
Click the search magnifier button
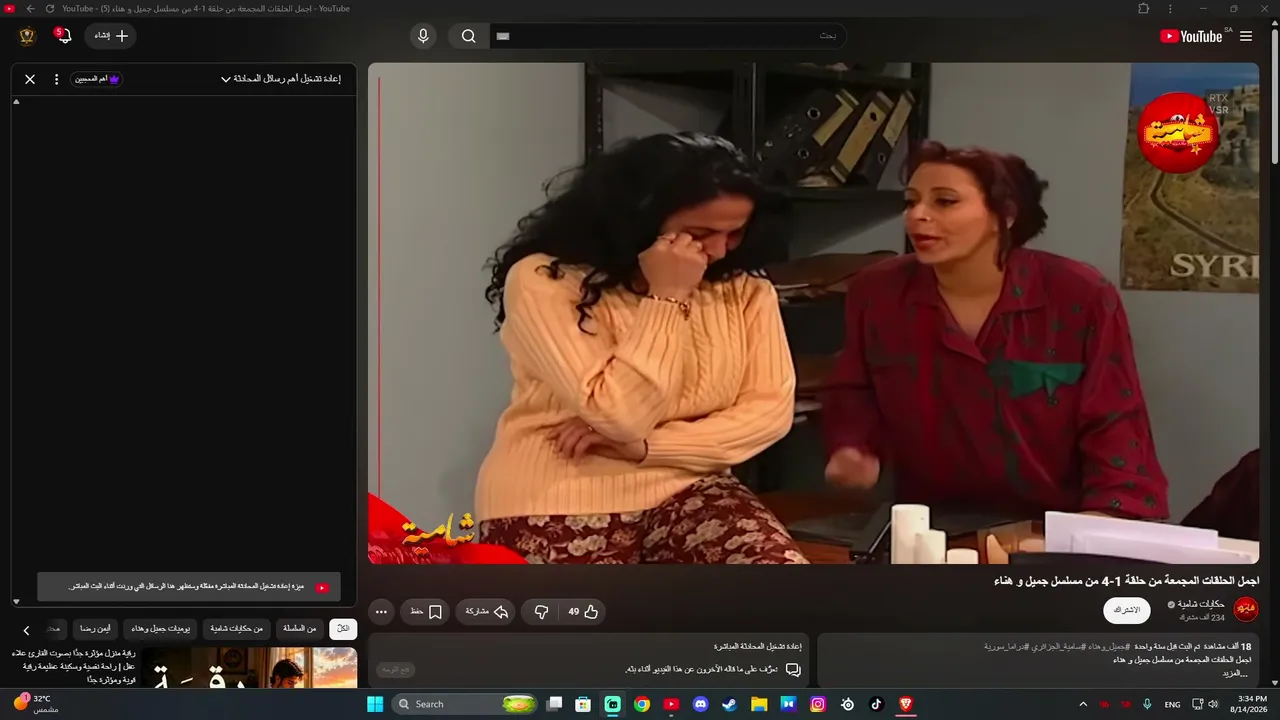tap(468, 36)
